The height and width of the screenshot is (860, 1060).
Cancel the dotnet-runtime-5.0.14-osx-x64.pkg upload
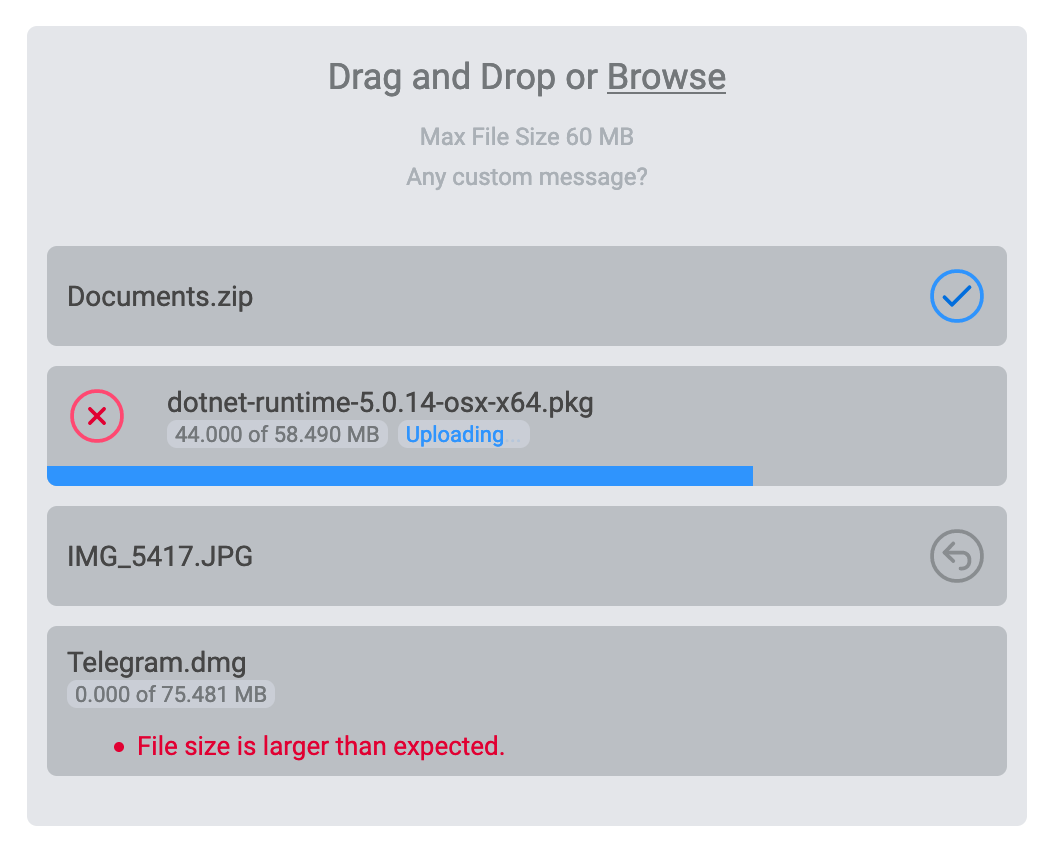[97, 416]
